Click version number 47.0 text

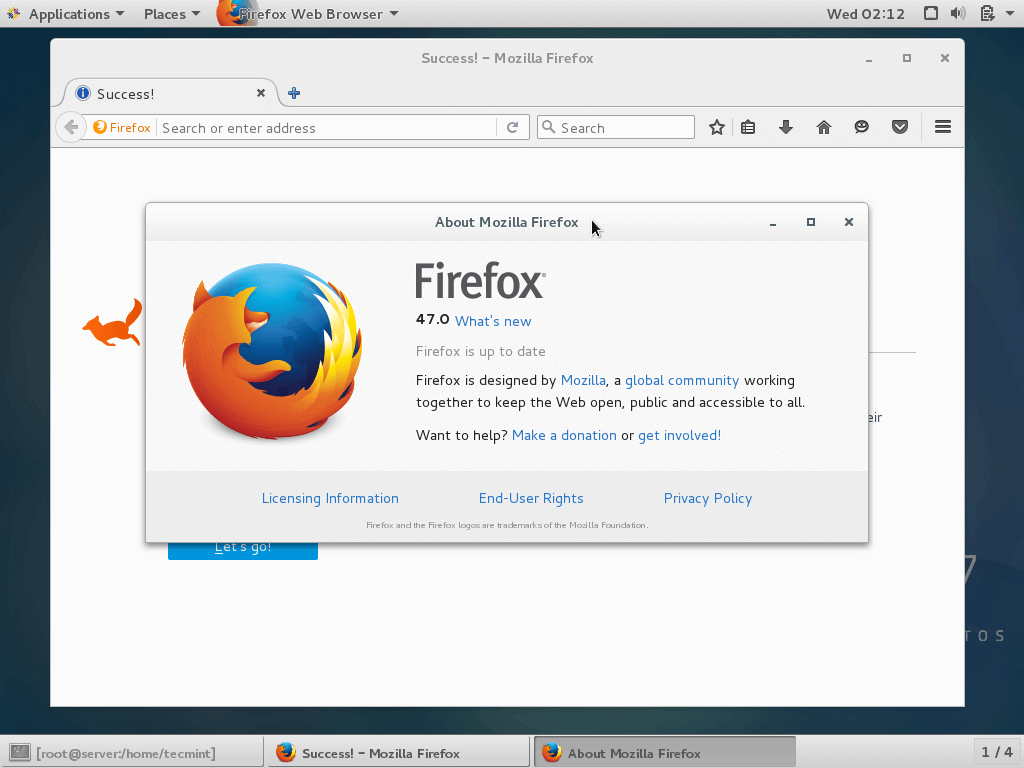pos(432,319)
